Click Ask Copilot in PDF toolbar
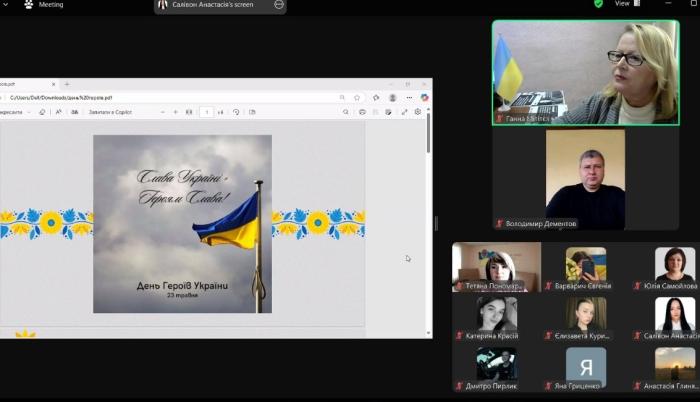The height and width of the screenshot is (402, 700). coord(110,112)
